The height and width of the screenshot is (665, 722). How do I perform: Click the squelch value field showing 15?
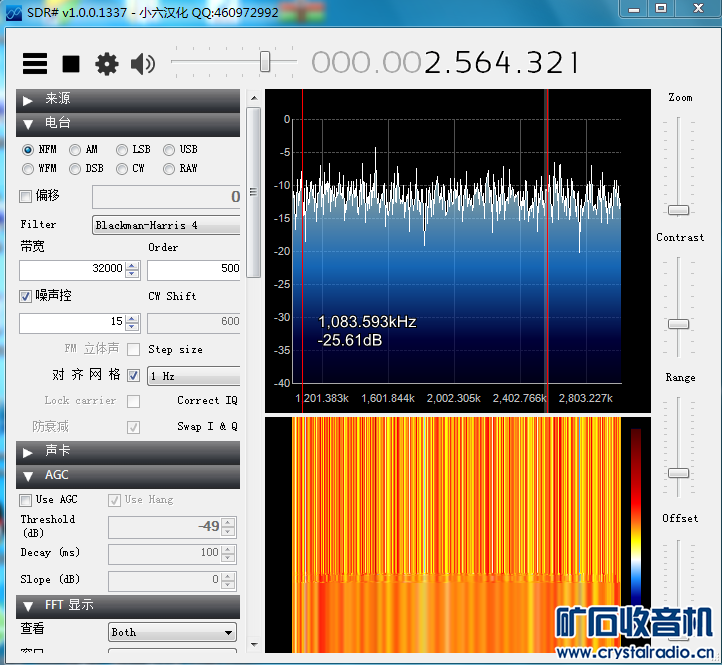click(x=72, y=322)
